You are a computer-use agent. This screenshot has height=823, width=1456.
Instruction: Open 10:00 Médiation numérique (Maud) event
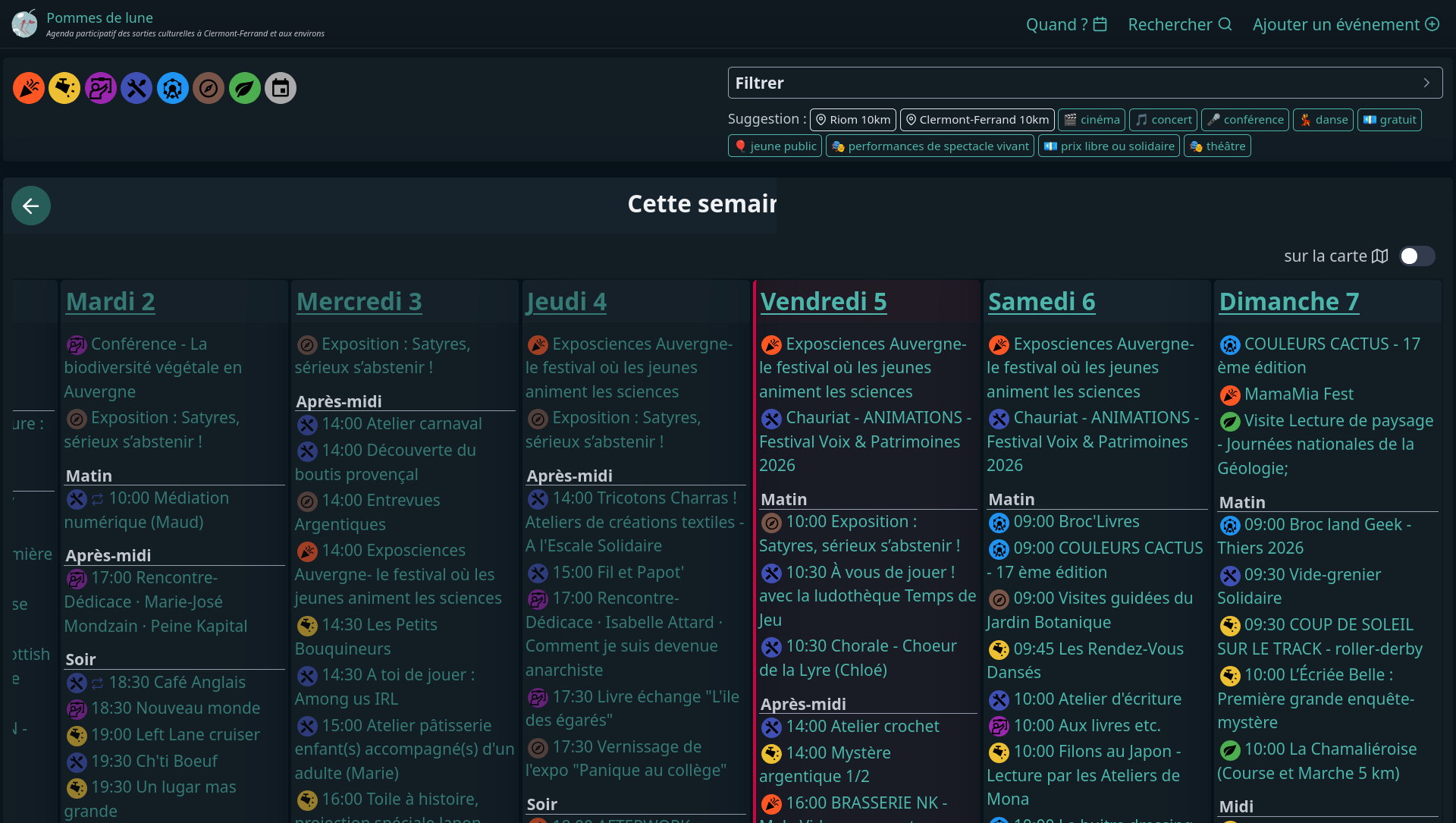coord(147,510)
